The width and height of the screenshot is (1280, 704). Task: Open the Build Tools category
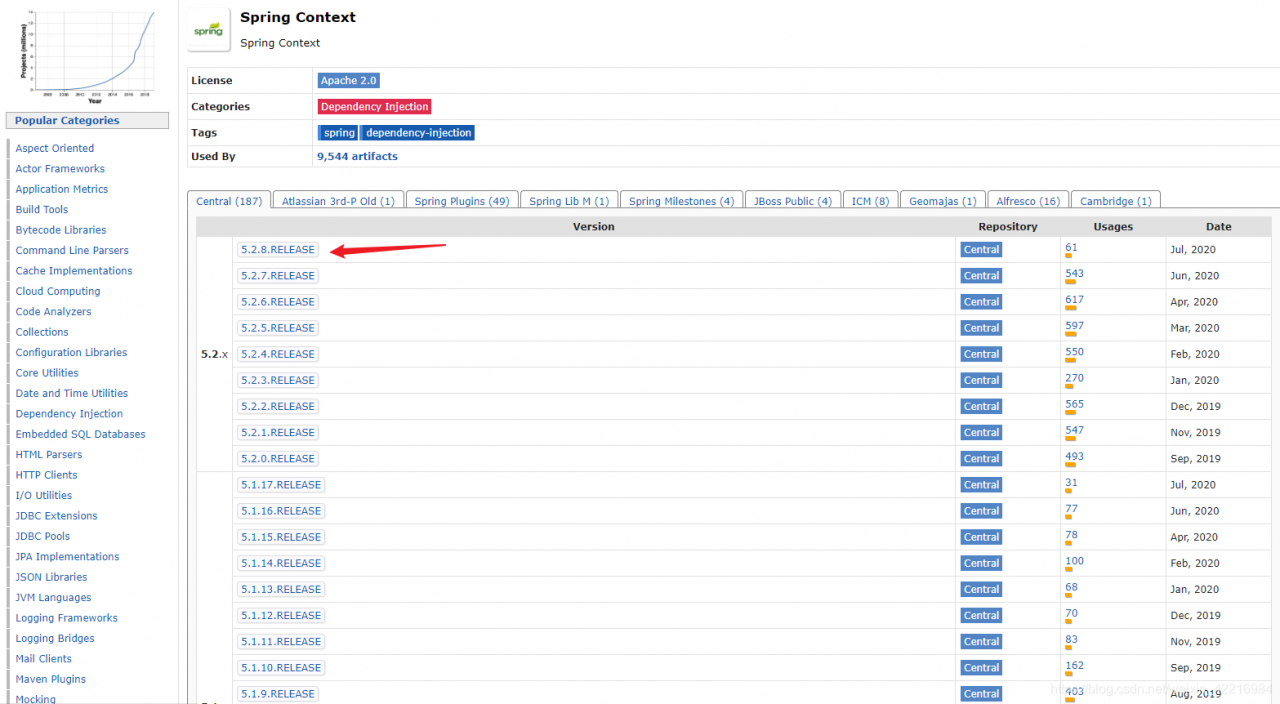(x=42, y=210)
